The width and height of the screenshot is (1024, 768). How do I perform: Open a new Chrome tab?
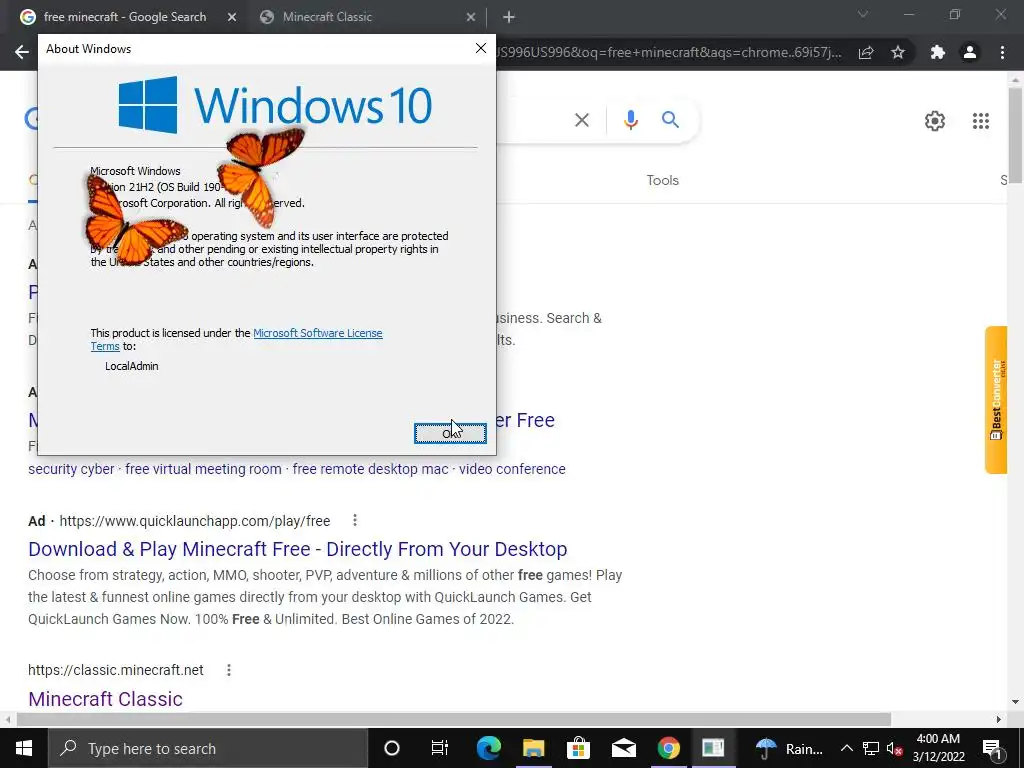coord(509,18)
